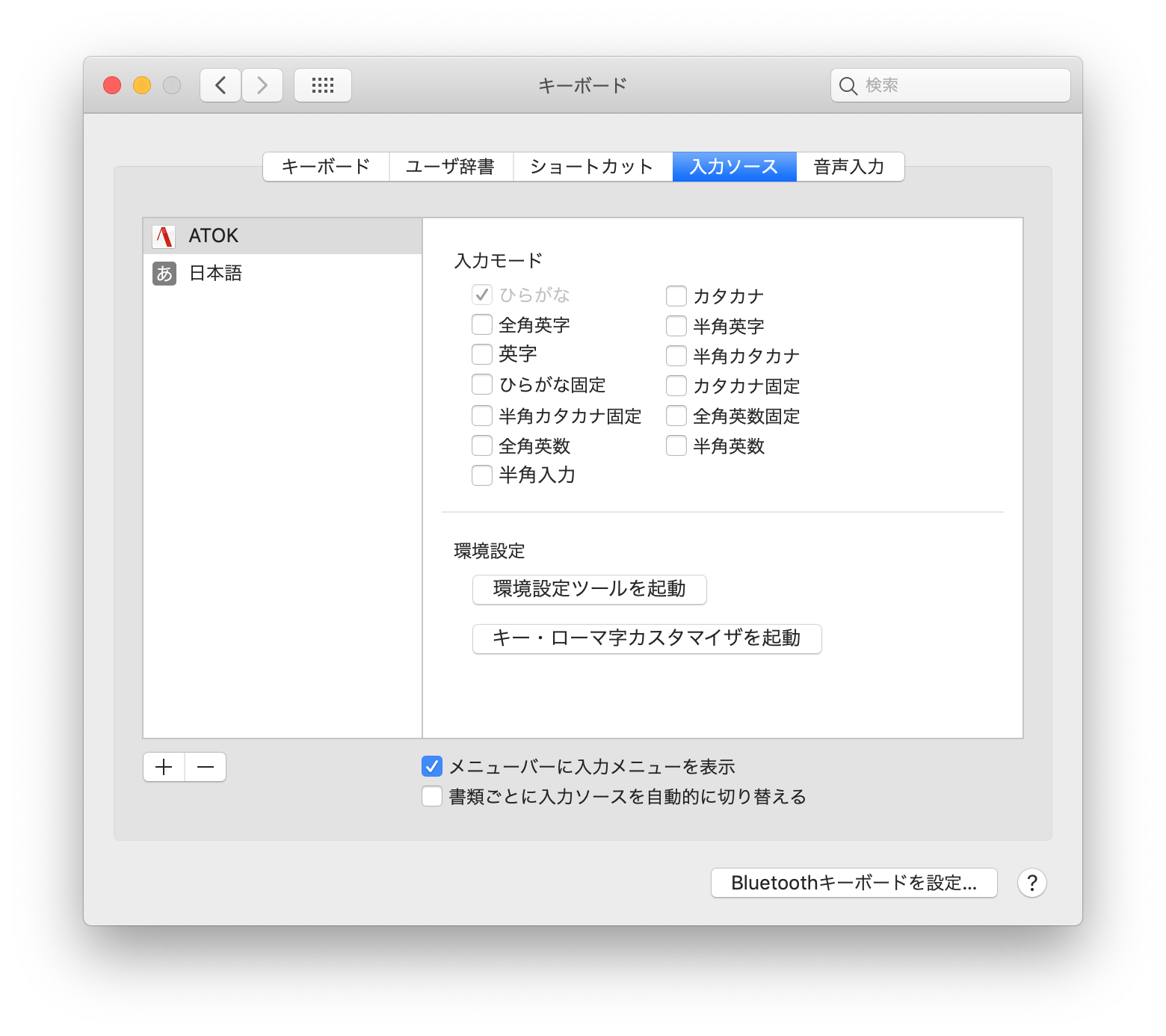Uncheck メニューバーに入力メニューを表示
The image size is (1166, 1036).
click(x=432, y=766)
